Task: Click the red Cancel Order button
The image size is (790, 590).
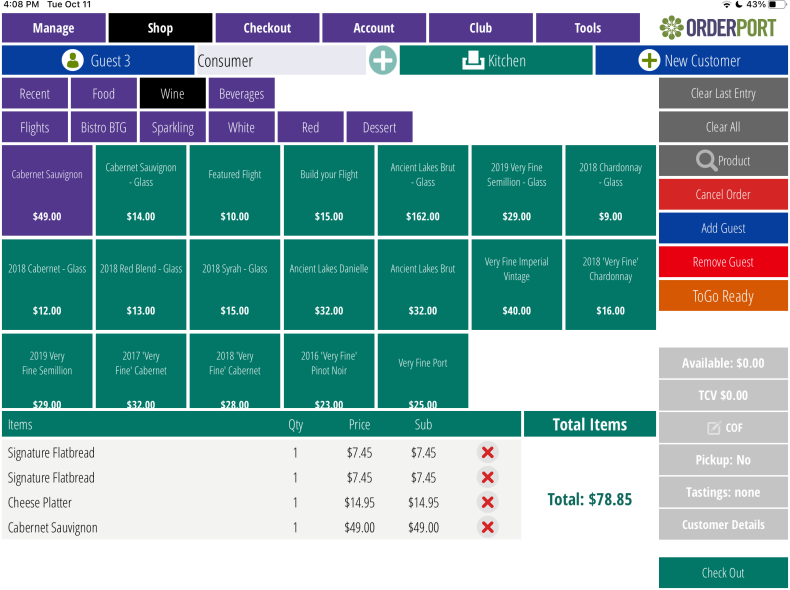Action: click(x=723, y=194)
